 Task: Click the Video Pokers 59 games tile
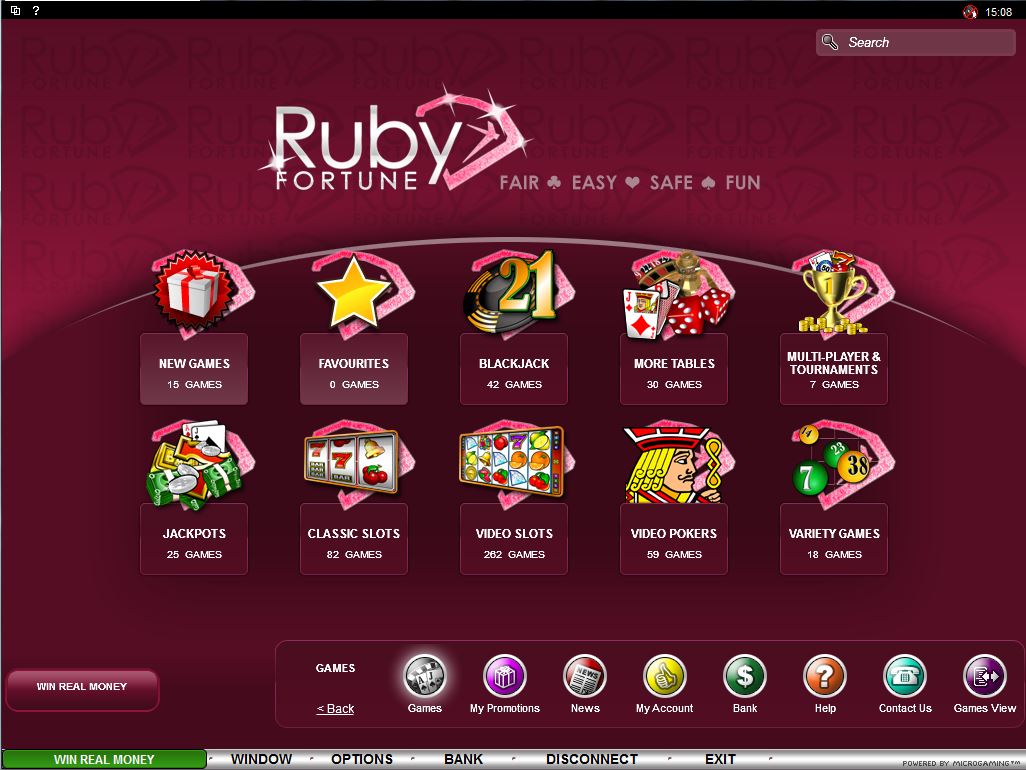point(674,539)
